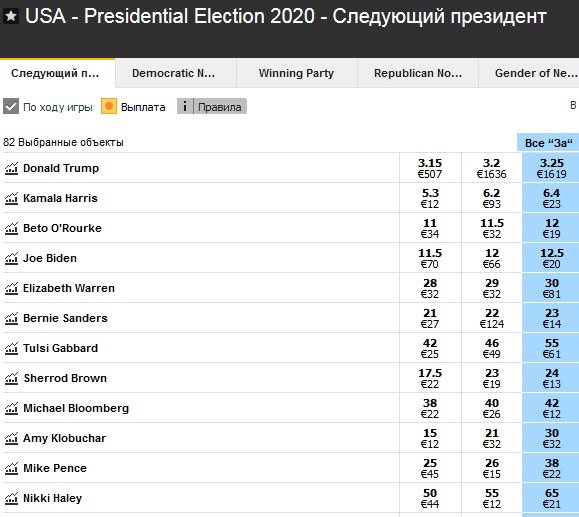Viewport: 579px width, 517px height.
Task: Open Nikki Haley graph icon
Action: [x=11, y=498]
